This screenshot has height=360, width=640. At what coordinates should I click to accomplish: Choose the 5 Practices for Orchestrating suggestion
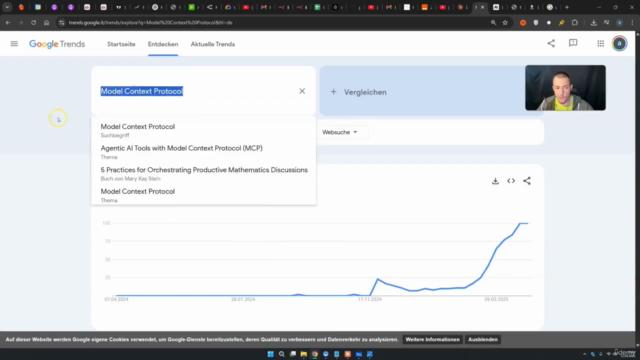coord(204,173)
